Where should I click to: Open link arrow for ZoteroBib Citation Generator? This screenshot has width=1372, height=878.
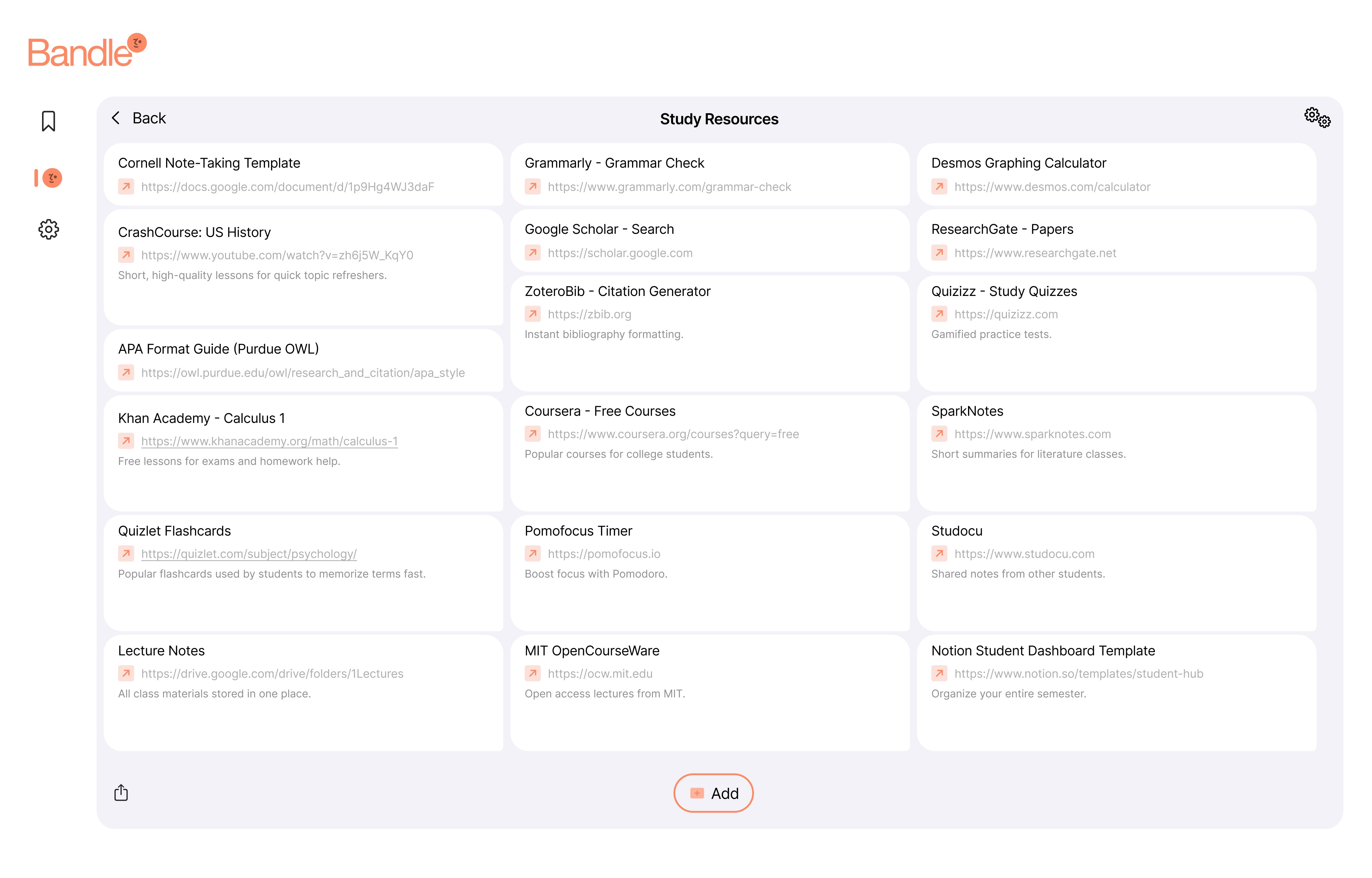pos(532,314)
